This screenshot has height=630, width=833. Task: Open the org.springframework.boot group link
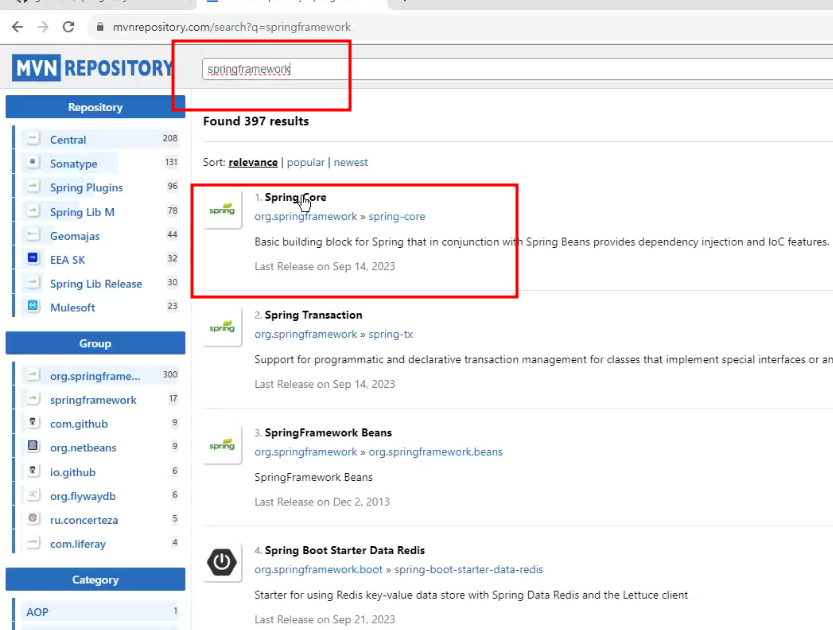[x=318, y=569]
